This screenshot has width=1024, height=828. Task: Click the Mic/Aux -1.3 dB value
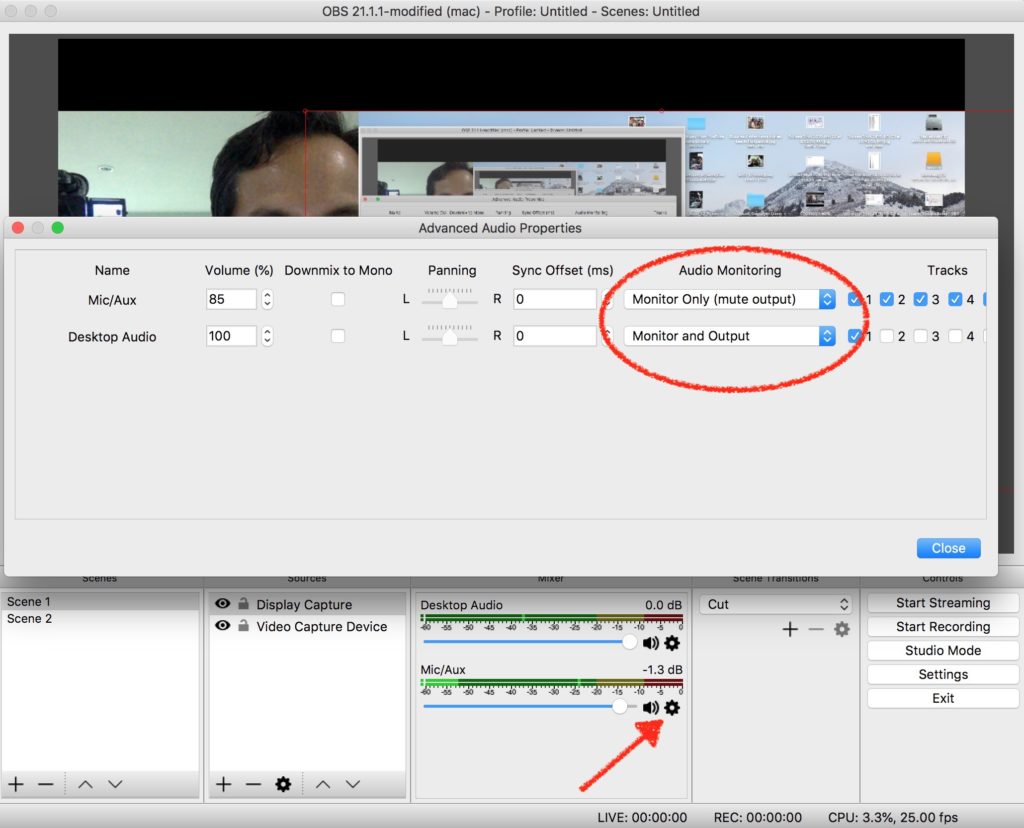[x=662, y=669]
